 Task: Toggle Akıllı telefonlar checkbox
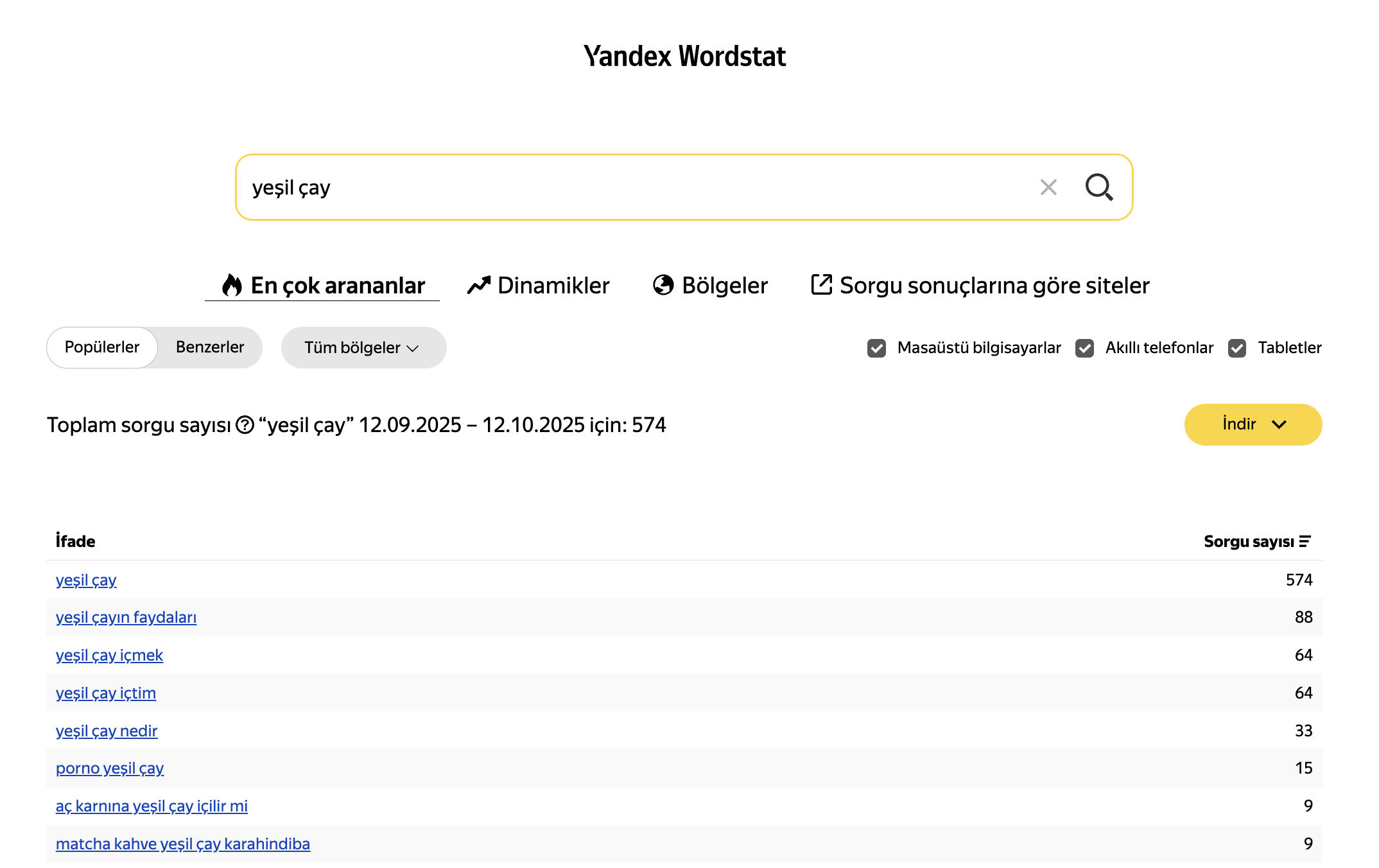[1084, 348]
